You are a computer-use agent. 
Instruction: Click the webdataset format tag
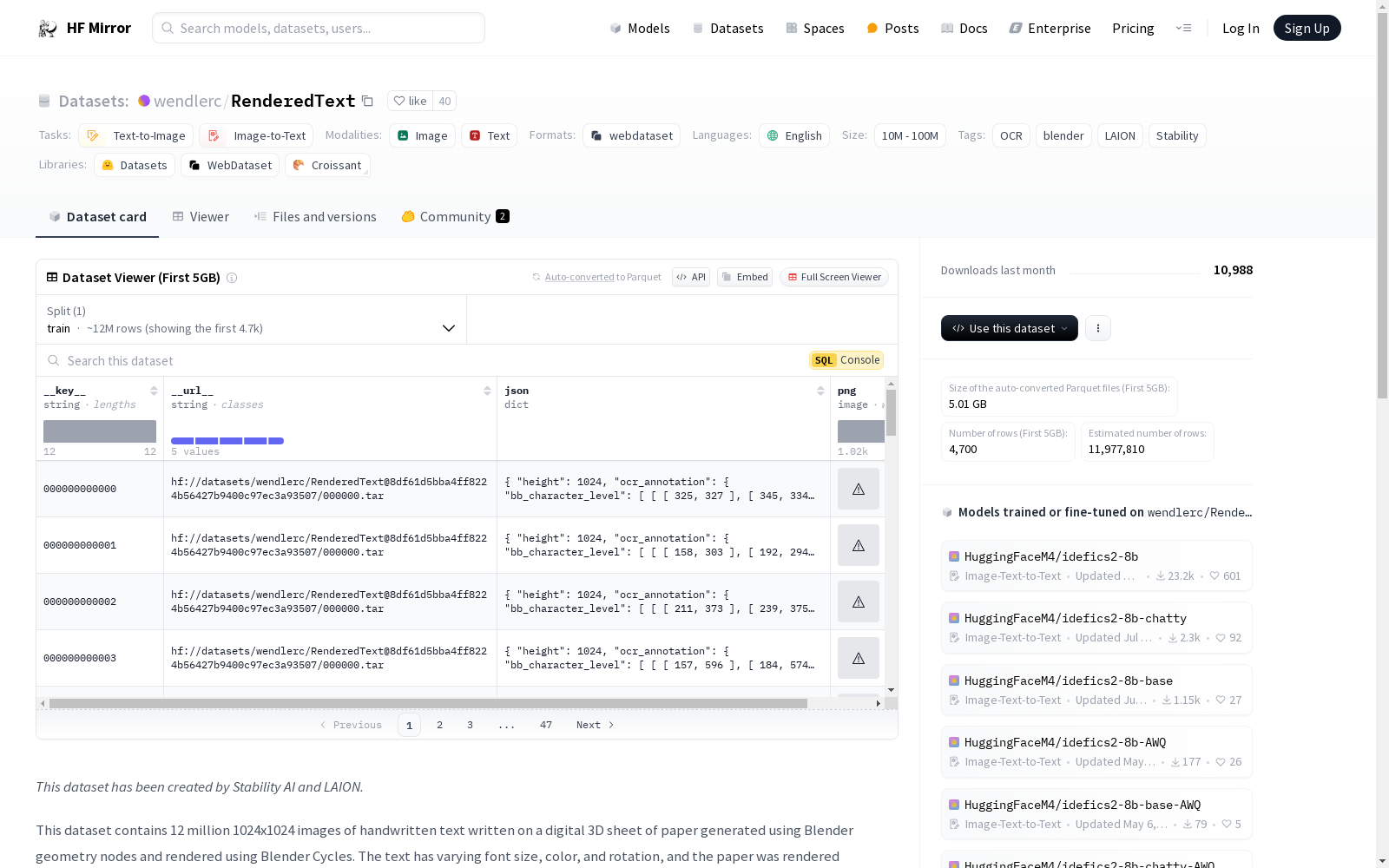point(631,135)
